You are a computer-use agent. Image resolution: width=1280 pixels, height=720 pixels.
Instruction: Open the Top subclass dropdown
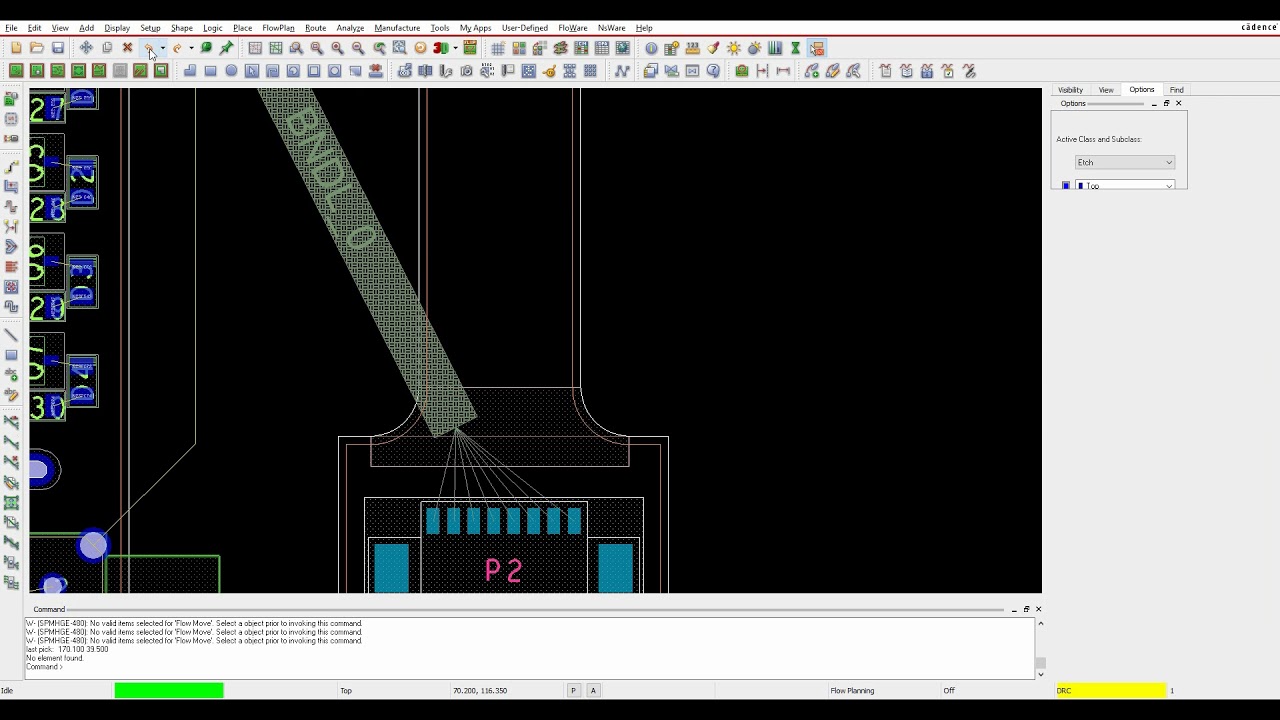pos(1124,186)
